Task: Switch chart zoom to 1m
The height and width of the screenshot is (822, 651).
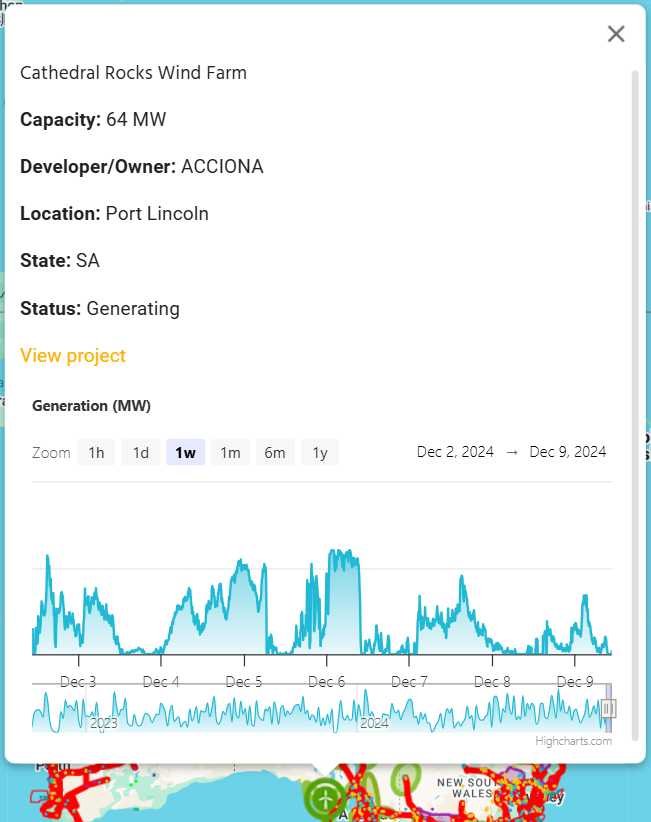Action: [230, 452]
